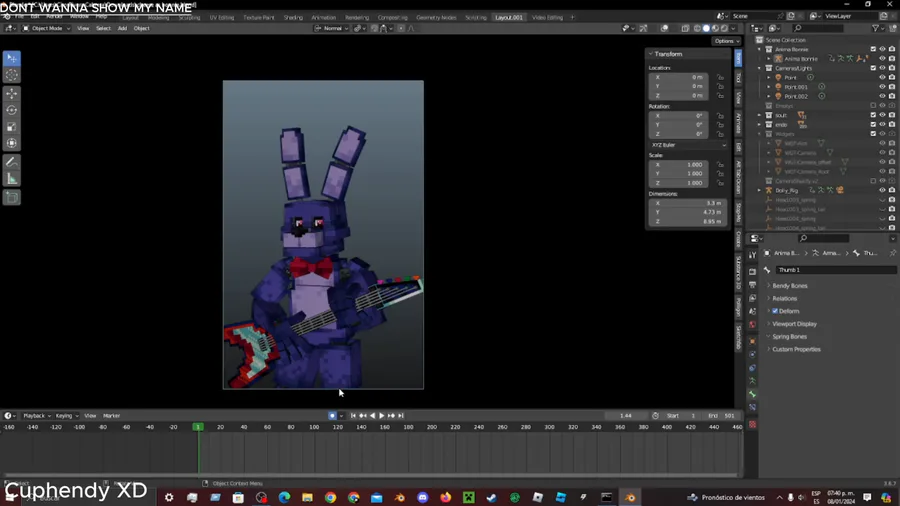Switch to Geometry Nodes workspace tab

tap(436, 17)
